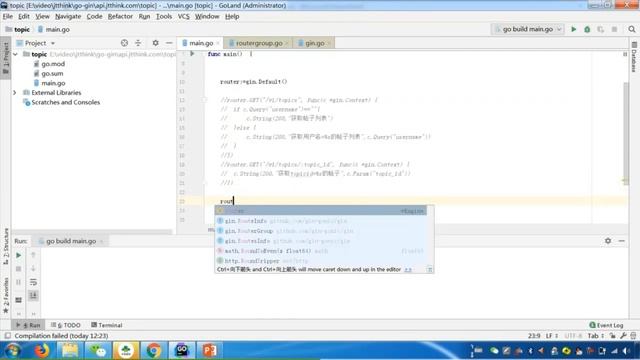Select go.mod in project tree
Screen dimensions: 640x360
pyautogui.click(x=53, y=64)
